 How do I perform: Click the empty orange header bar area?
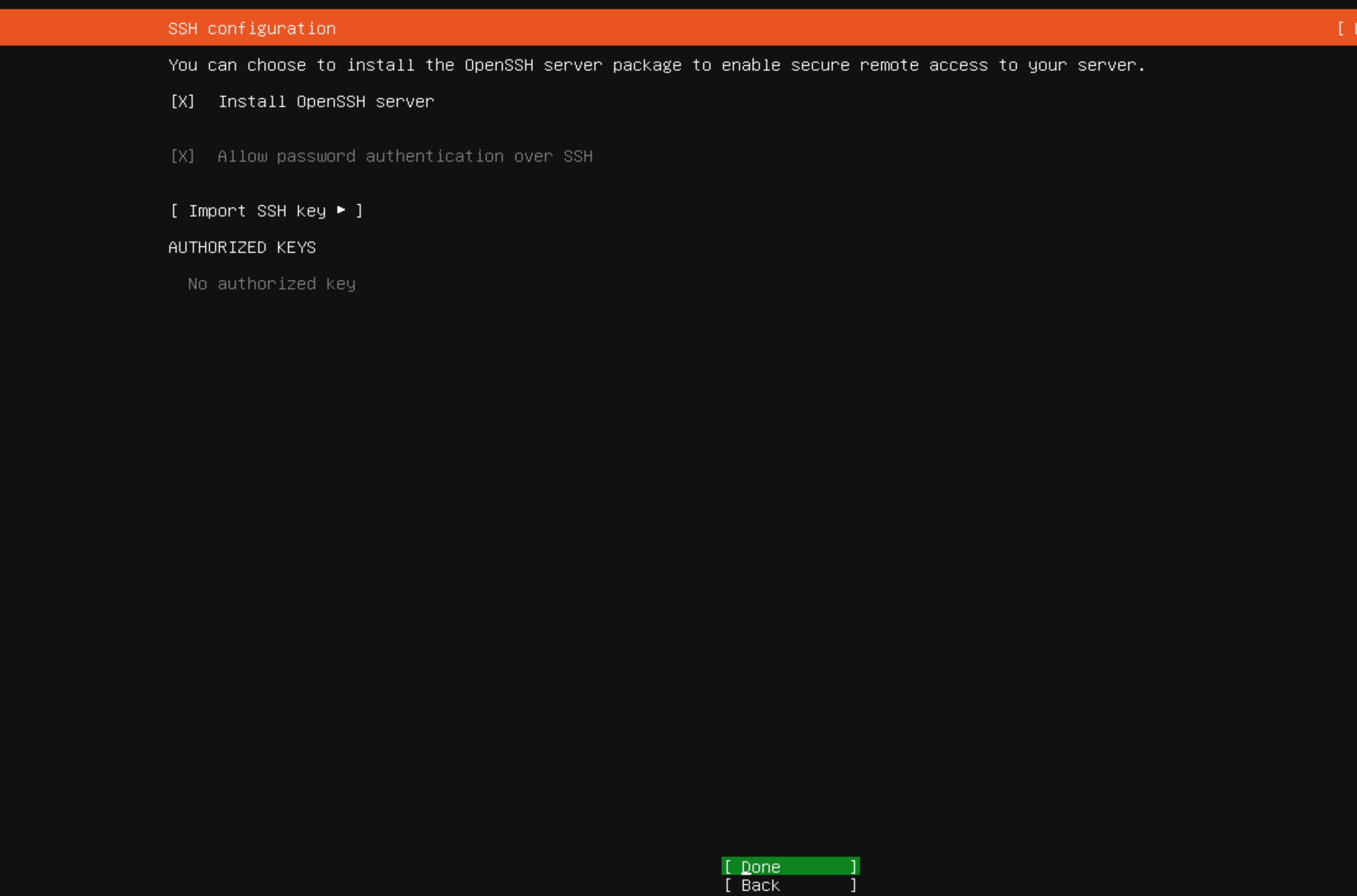tap(800, 27)
